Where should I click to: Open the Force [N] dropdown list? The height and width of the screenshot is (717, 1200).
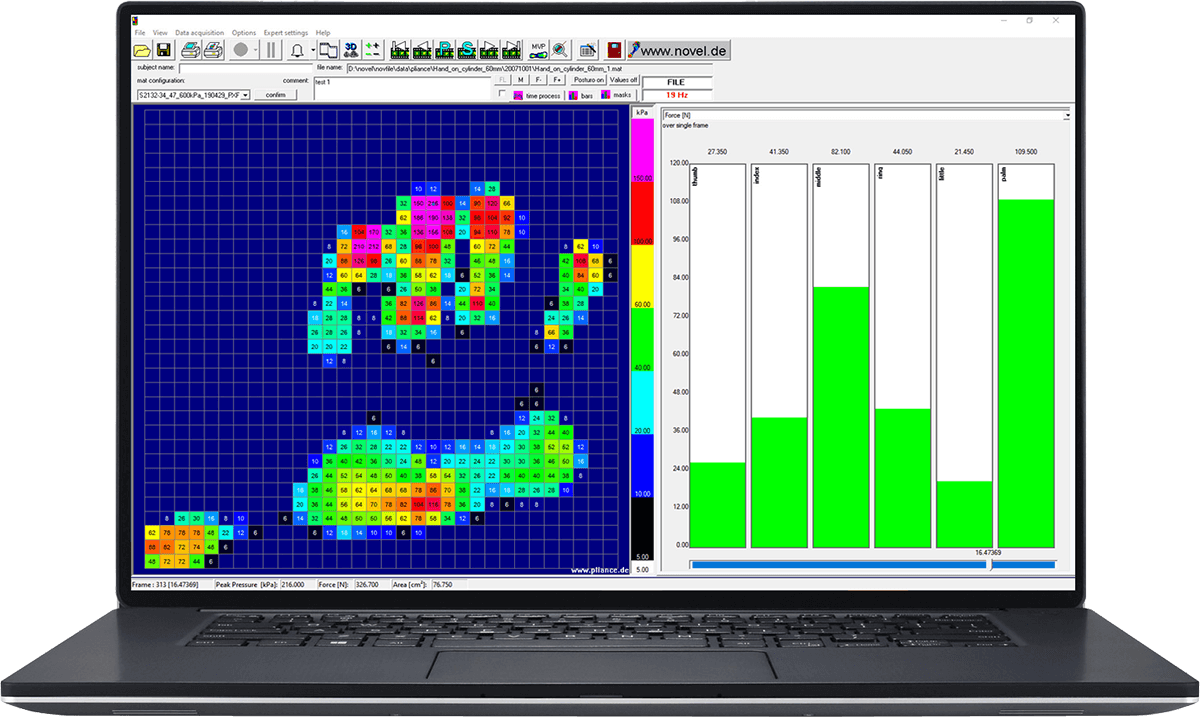(1066, 116)
